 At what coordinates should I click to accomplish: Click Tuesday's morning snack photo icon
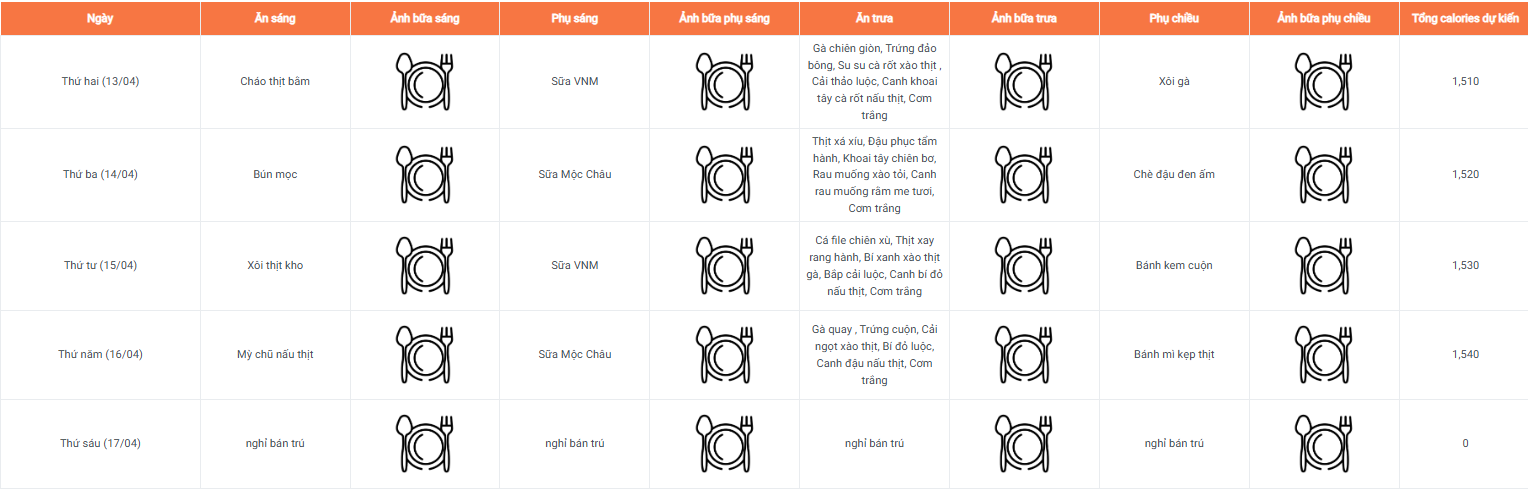coord(724,175)
